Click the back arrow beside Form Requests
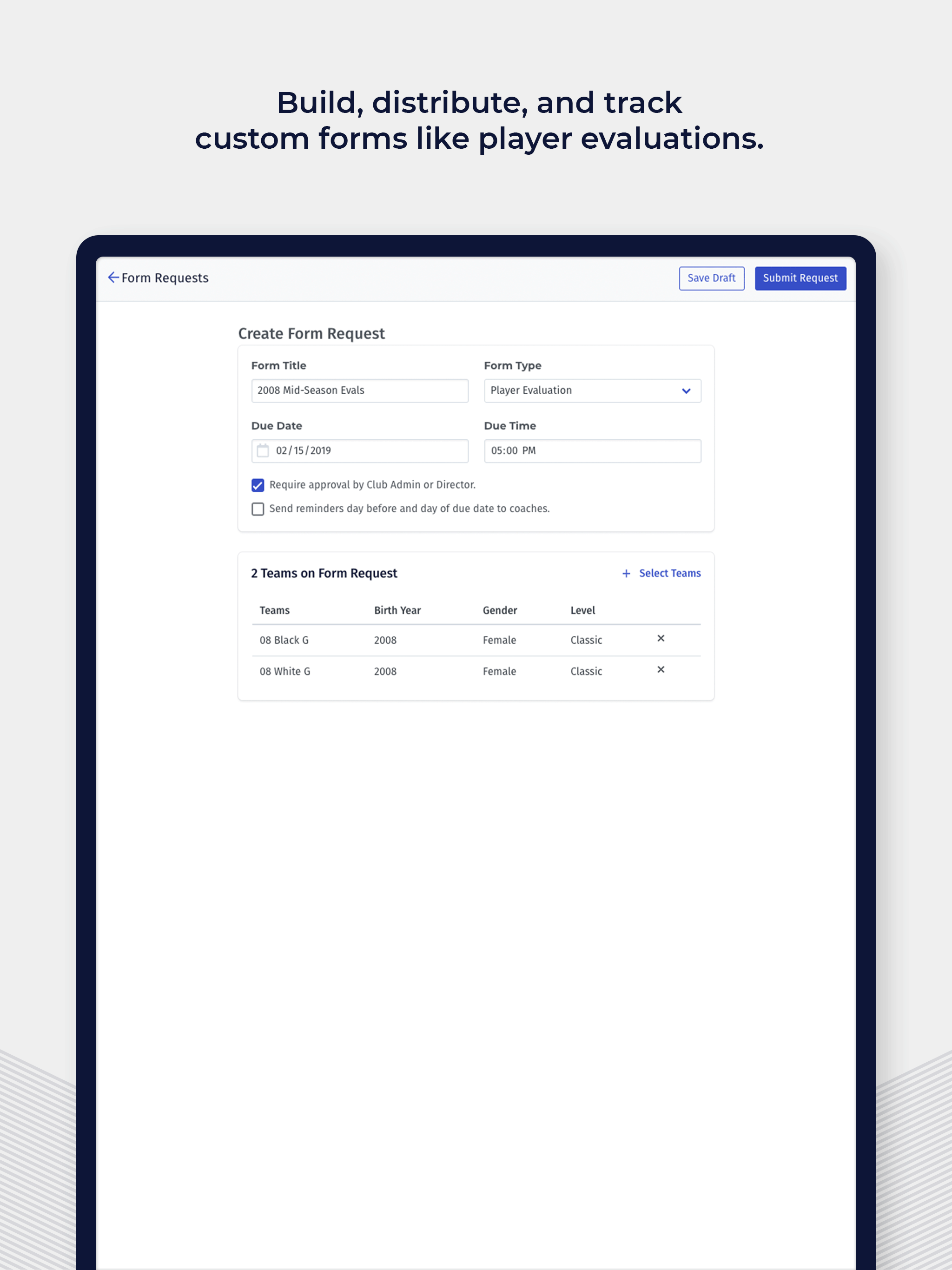952x1270 pixels. point(113,278)
